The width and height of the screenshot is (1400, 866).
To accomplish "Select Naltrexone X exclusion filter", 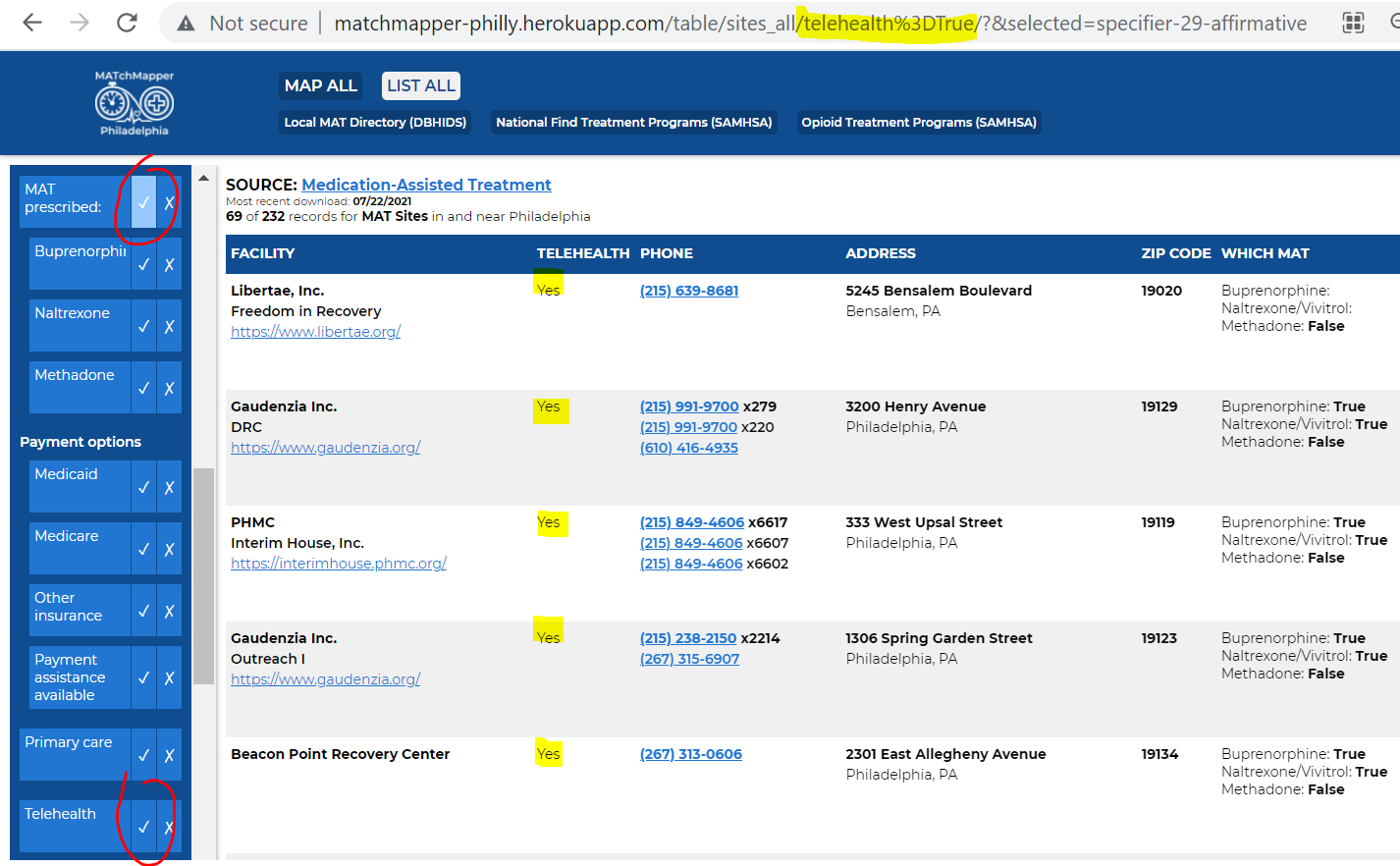I will [x=169, y=326].
